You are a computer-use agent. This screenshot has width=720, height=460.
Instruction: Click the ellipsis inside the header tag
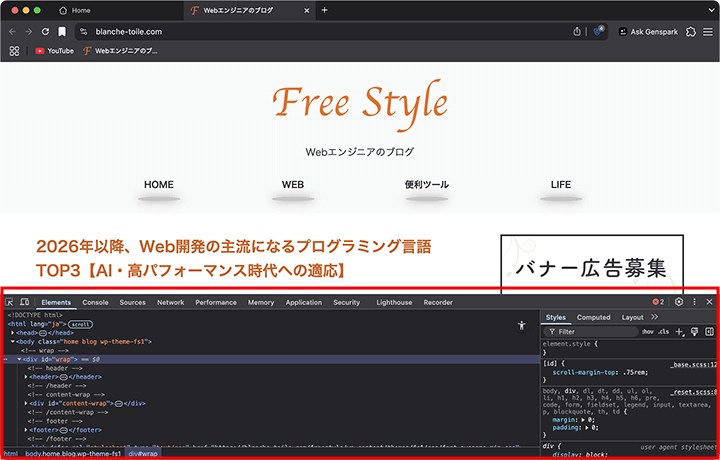pyautogui.click(x=63, y=377)
